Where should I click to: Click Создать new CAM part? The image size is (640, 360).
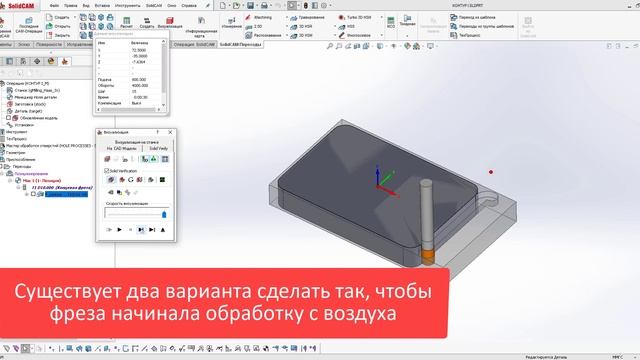tap(58, 17)
